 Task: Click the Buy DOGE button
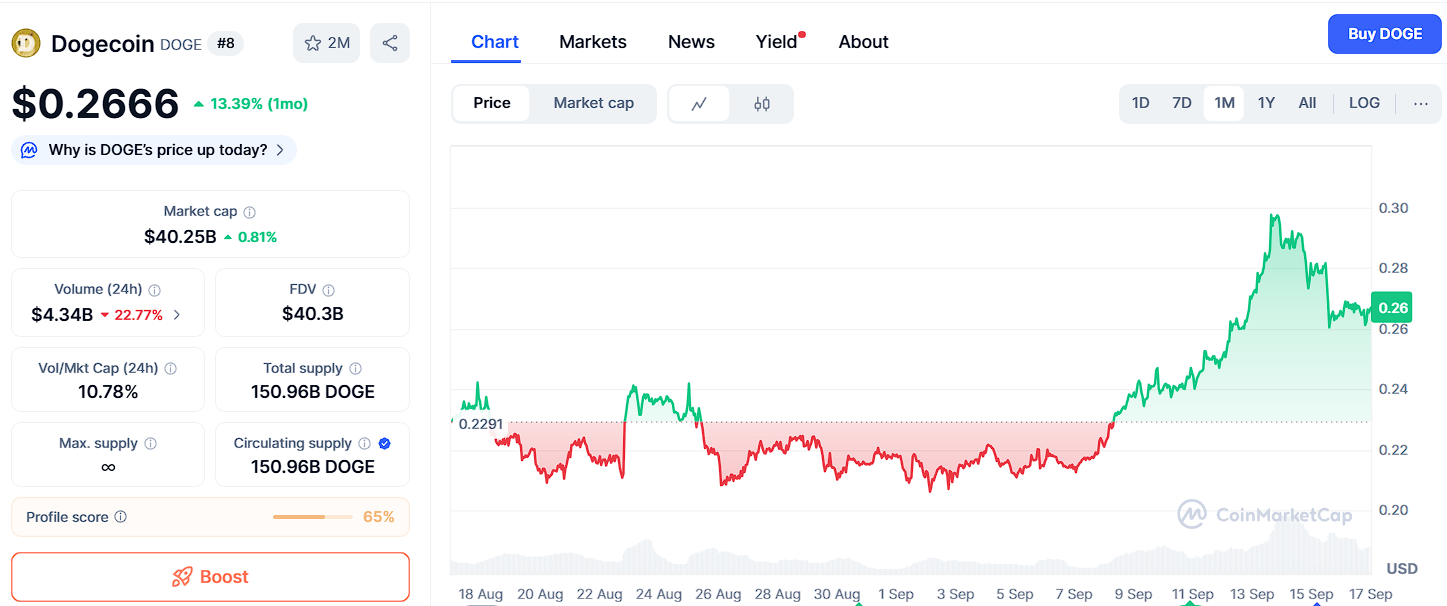pyautogui.click(x=1385, y=34)
